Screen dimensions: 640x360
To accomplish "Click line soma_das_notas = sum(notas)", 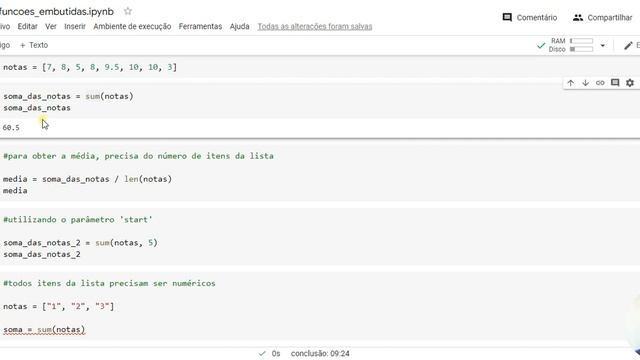I will point(69,96).
